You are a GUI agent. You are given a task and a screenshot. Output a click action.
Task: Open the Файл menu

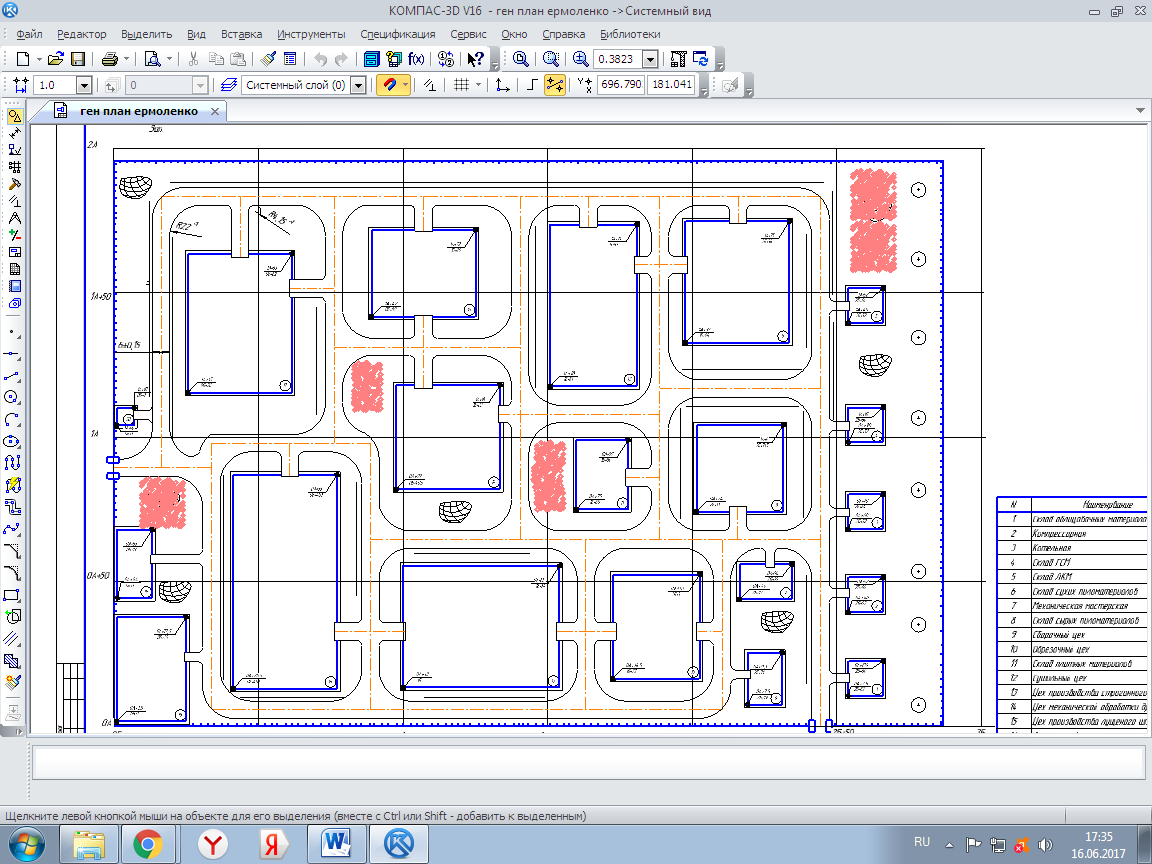29,34
